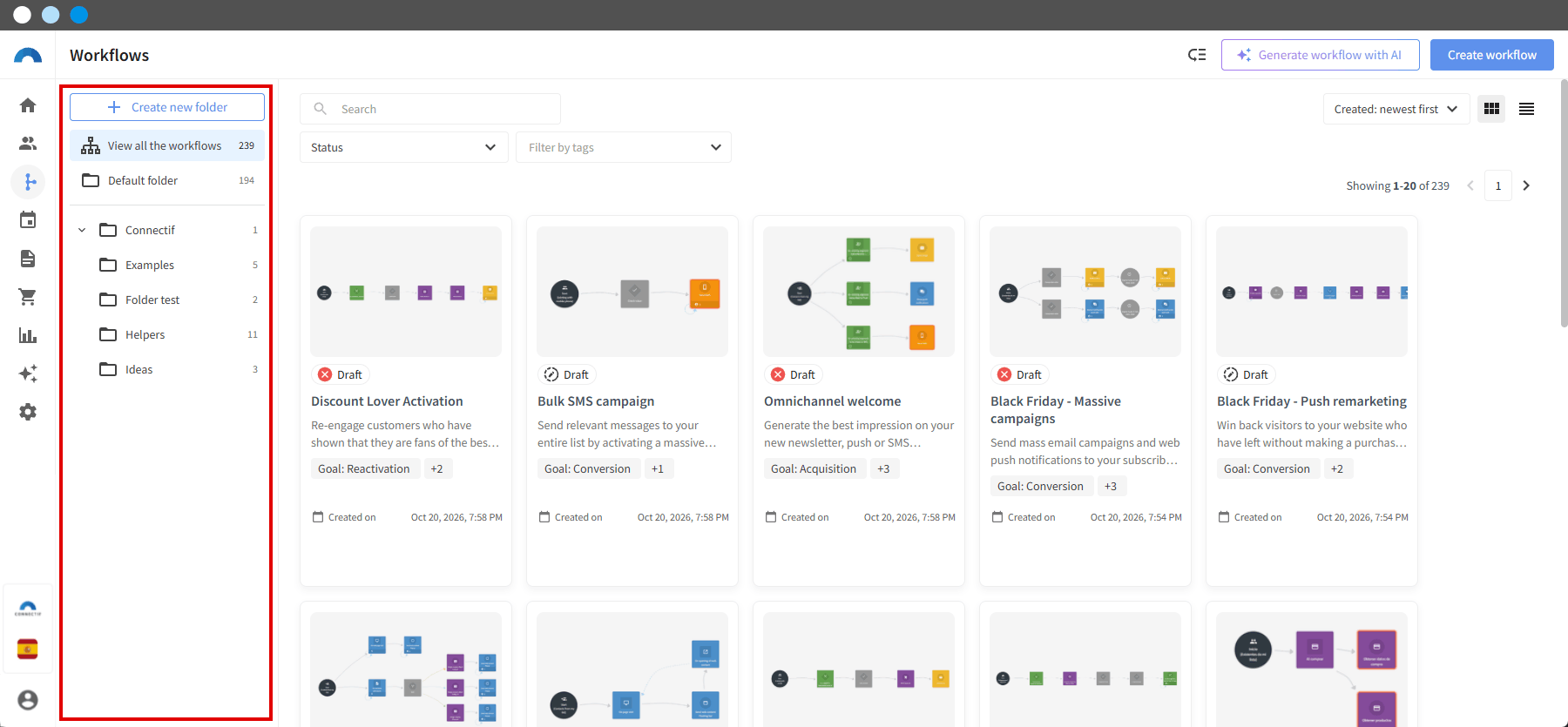Click the Bulk SMS campaign title
The width and height of the screenshot is (1568, 727).
[x=596, y=401]
